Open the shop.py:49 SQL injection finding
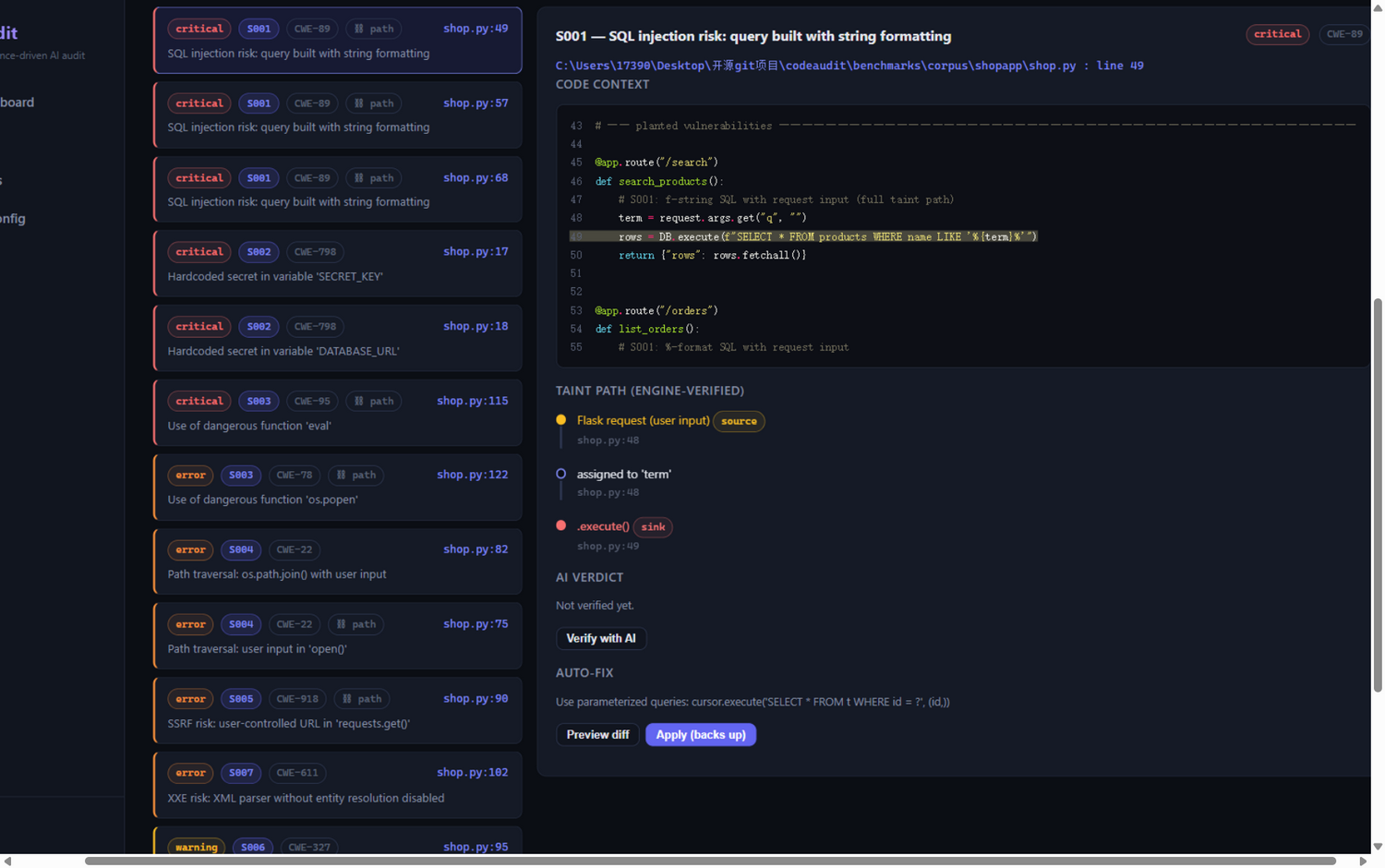Viewport: 1385px width, 868px height. point(337,41)
